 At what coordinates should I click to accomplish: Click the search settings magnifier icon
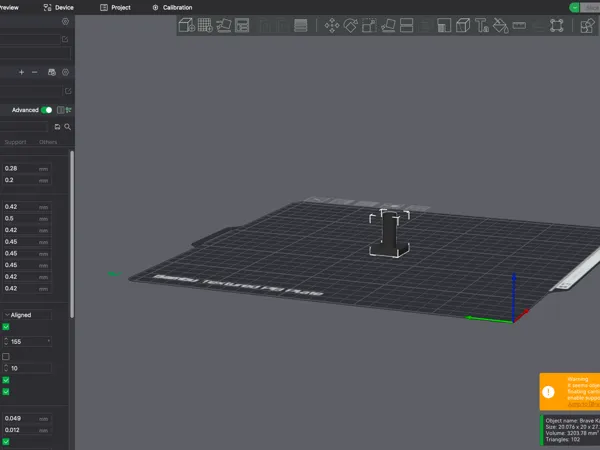coord(67,127)
